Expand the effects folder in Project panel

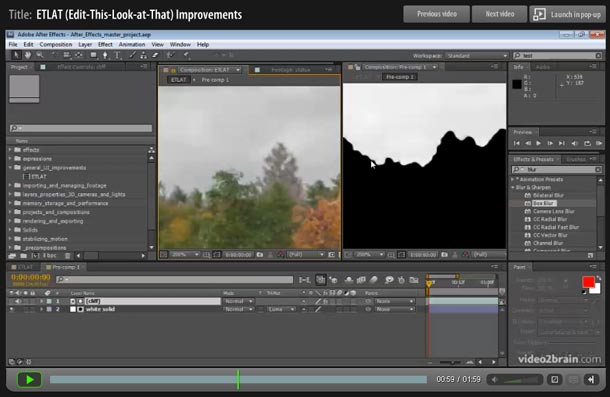(x=10, y=150)
